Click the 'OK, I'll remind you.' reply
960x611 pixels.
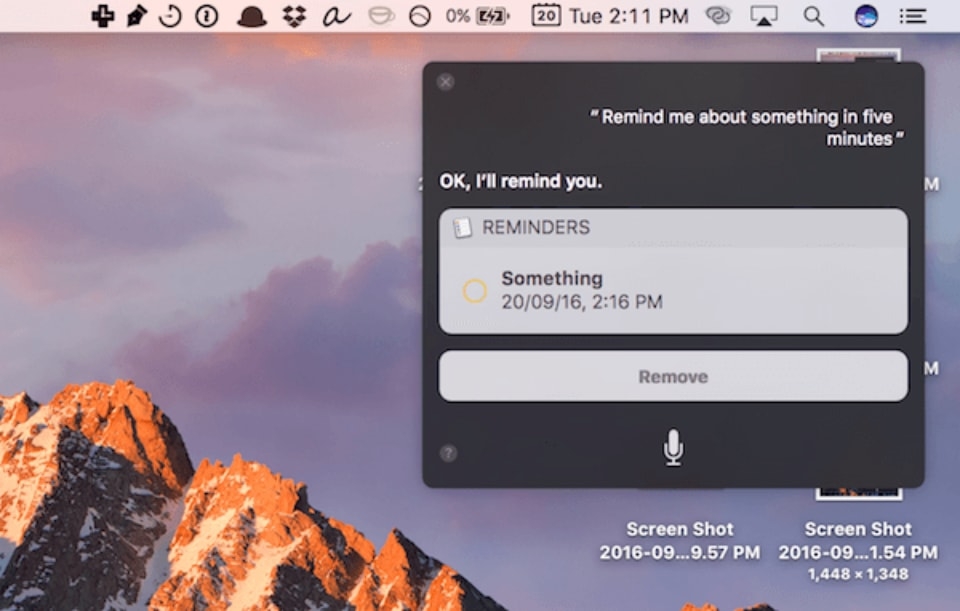[x=521, y=181]
